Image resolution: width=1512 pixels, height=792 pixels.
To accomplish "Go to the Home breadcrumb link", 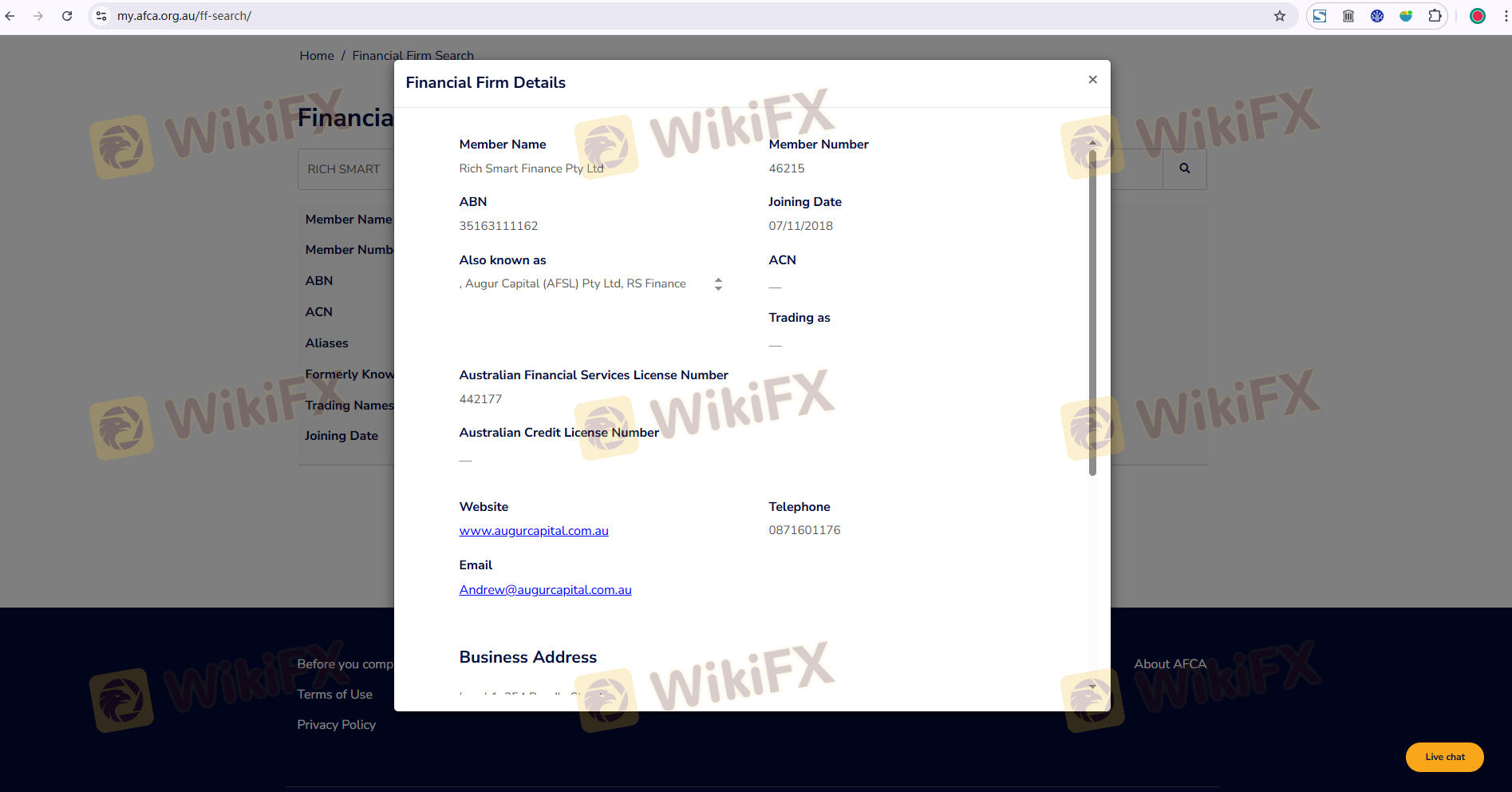I will (x=317, y=56).
